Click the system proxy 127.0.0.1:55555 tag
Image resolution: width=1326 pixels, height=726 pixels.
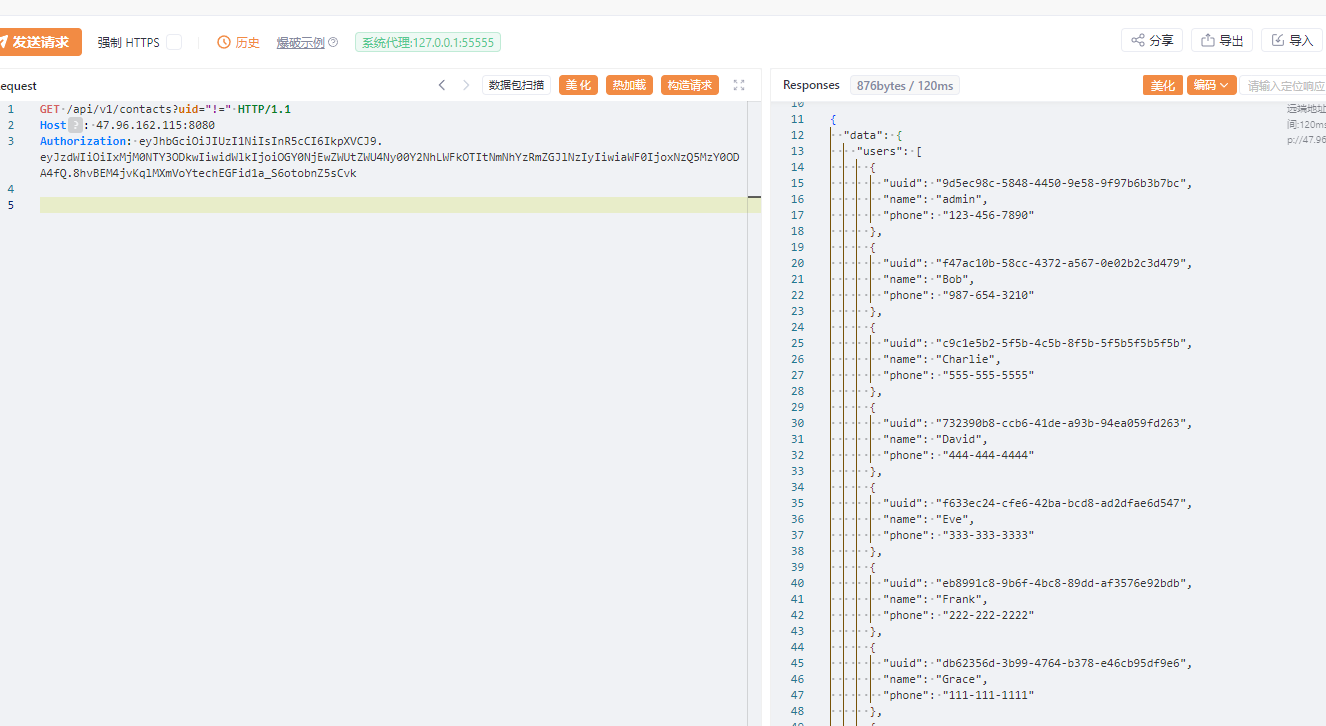click(x=427, y=42)
